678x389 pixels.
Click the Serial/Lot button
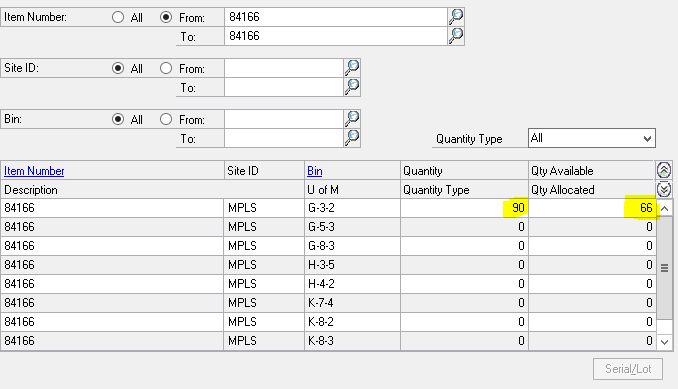click(x=628, y=369)
